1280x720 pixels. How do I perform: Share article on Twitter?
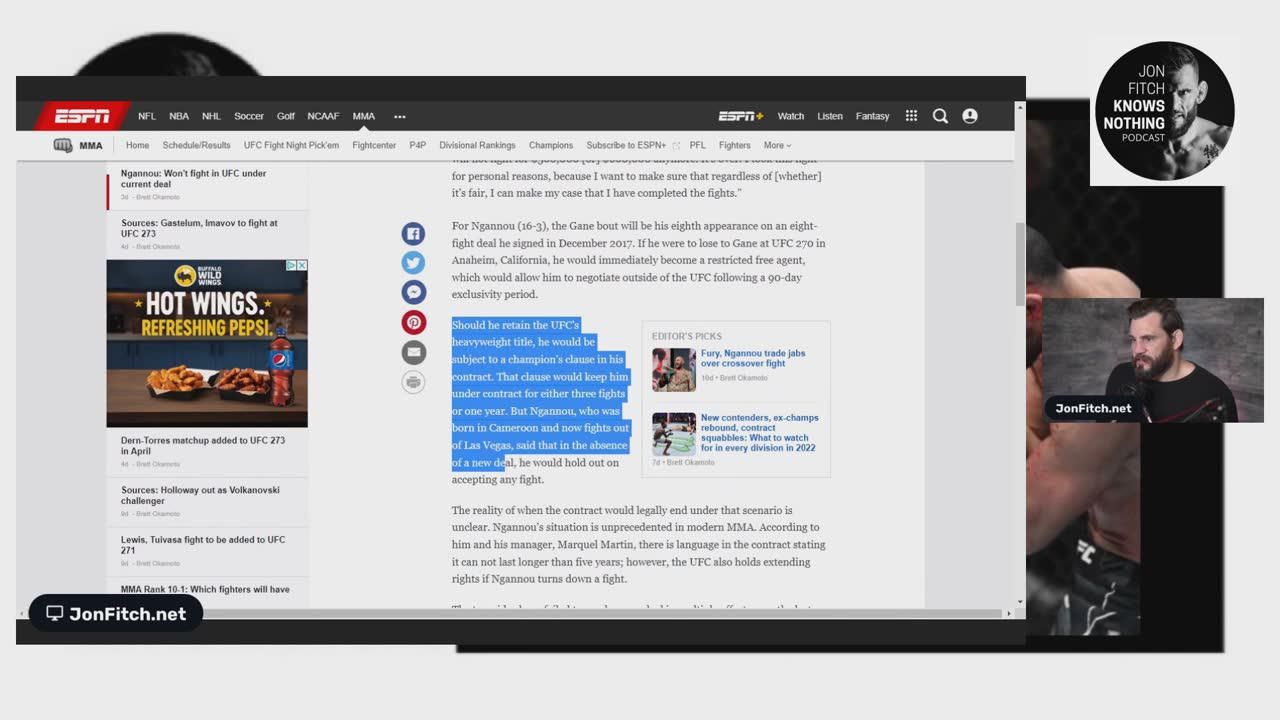click(x=414, y=263)
